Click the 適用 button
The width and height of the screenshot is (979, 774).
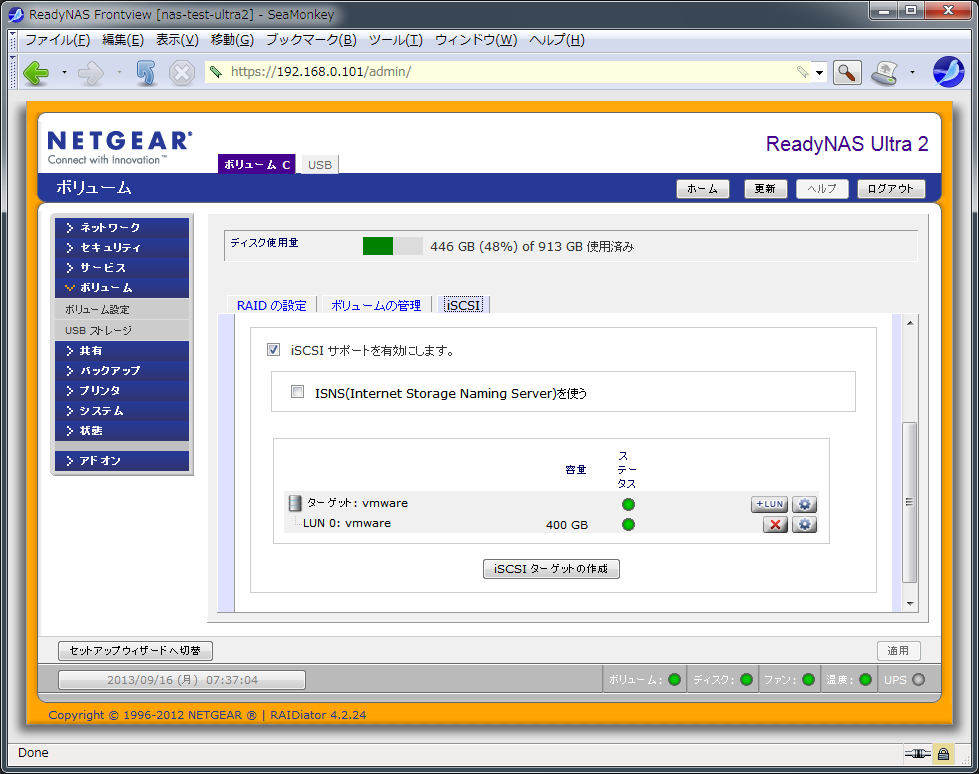(898, 650)
